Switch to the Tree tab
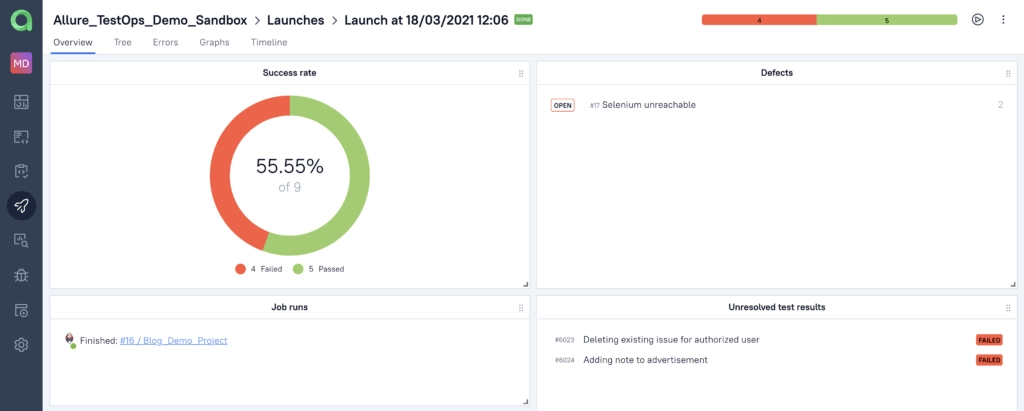1024x411 pixels. pyautogui.click(x=123, y=43)
